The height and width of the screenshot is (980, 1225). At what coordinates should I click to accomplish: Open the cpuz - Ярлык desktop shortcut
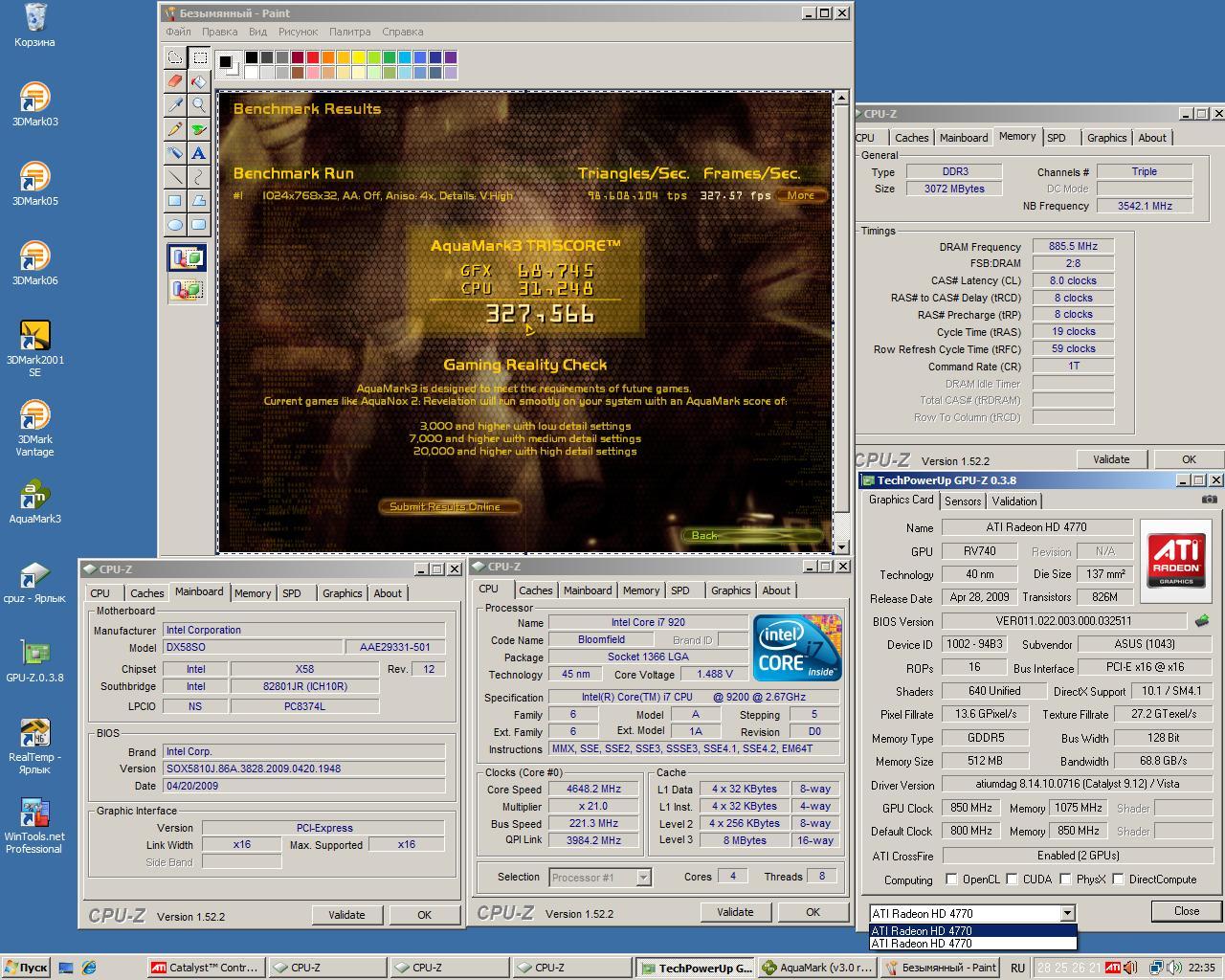click(x=34, y=581)
